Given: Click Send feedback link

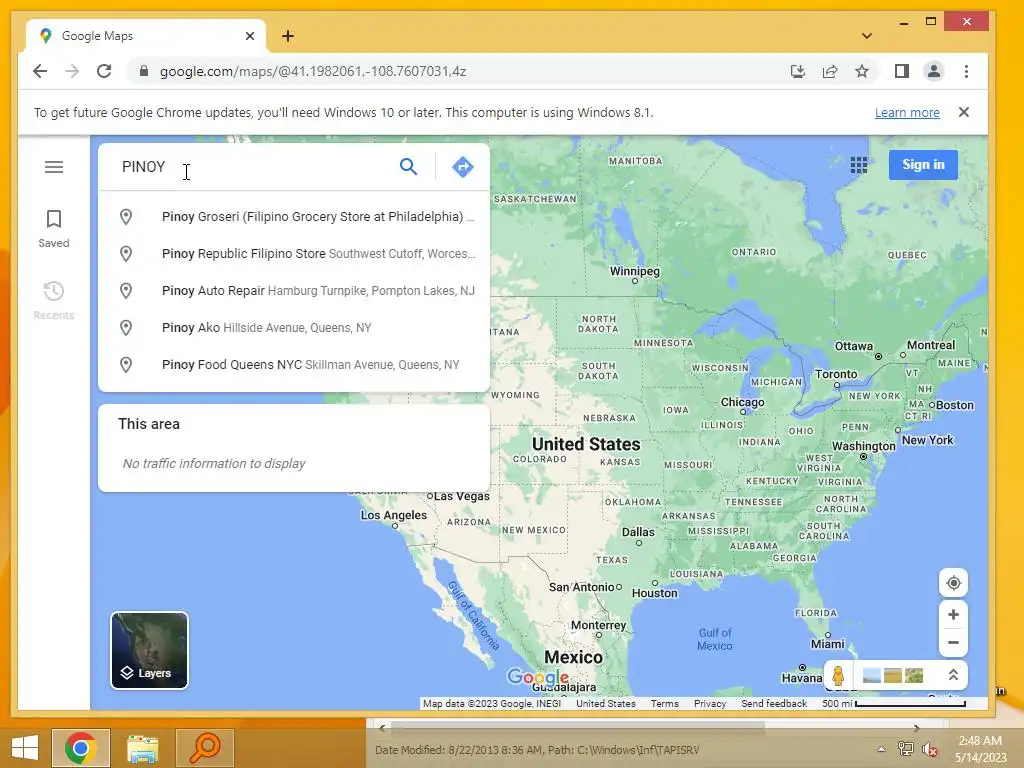Looking at the screenshot, I should pos(774,703).
